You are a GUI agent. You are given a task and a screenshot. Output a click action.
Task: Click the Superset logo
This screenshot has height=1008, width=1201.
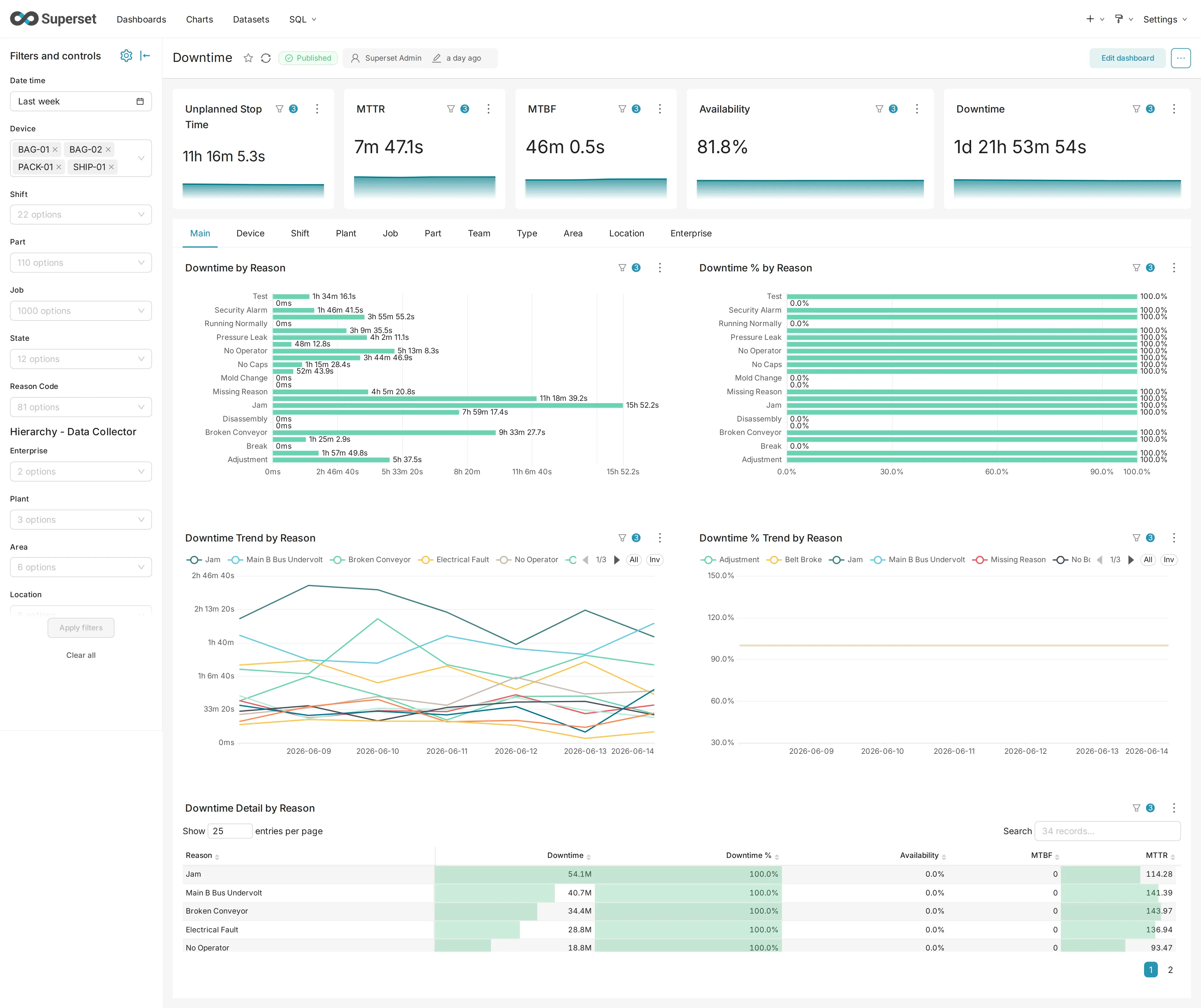[x=53, y=19]
